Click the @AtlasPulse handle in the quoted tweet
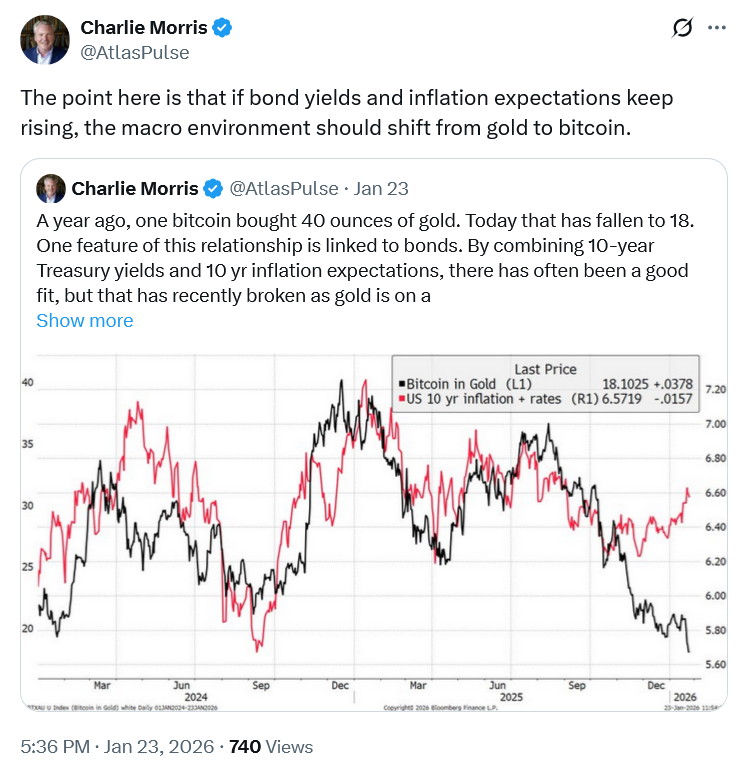747x767 pixels. 279,188
